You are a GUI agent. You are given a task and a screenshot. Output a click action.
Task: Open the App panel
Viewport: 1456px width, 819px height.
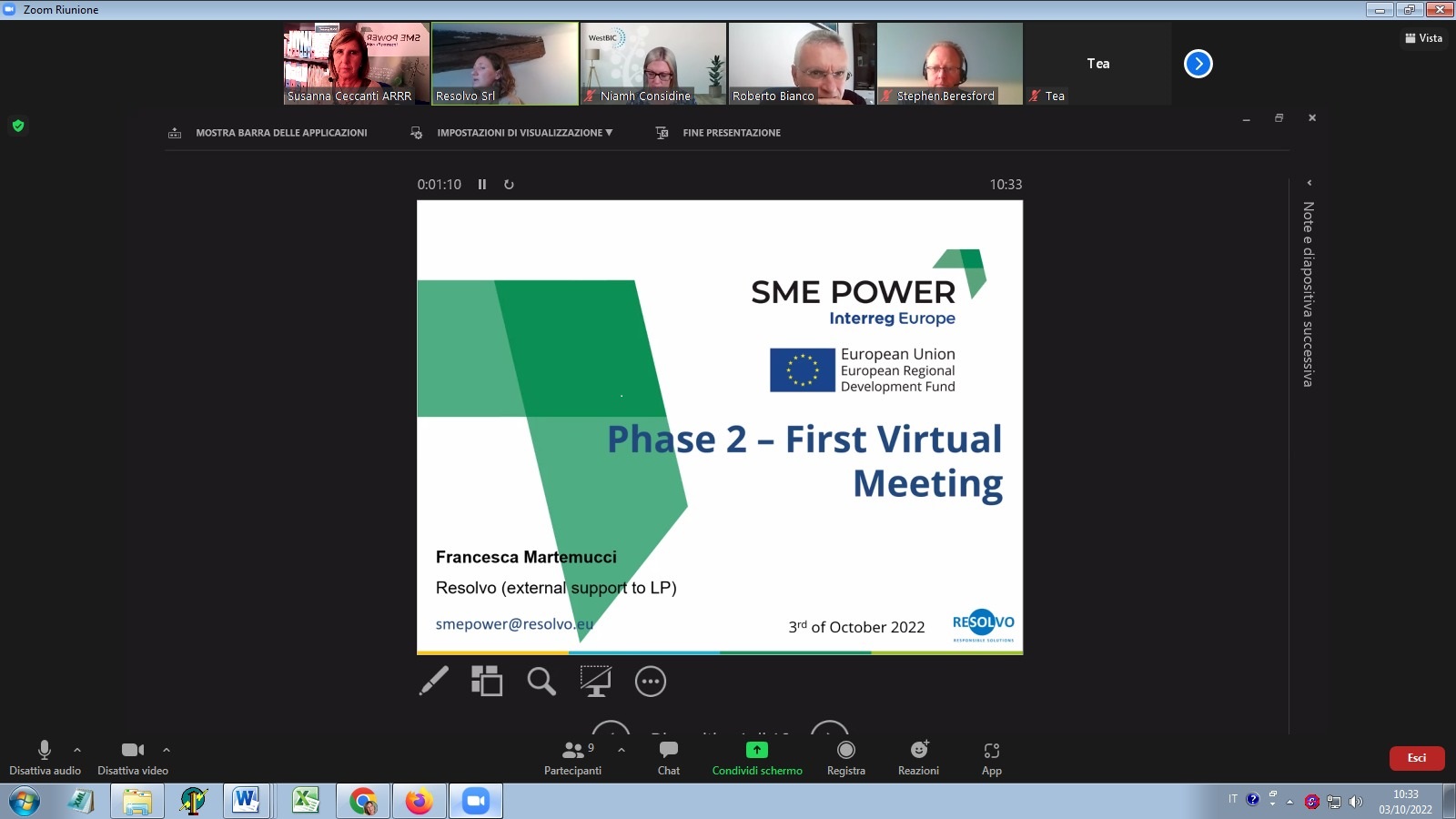tap(992, 757)
